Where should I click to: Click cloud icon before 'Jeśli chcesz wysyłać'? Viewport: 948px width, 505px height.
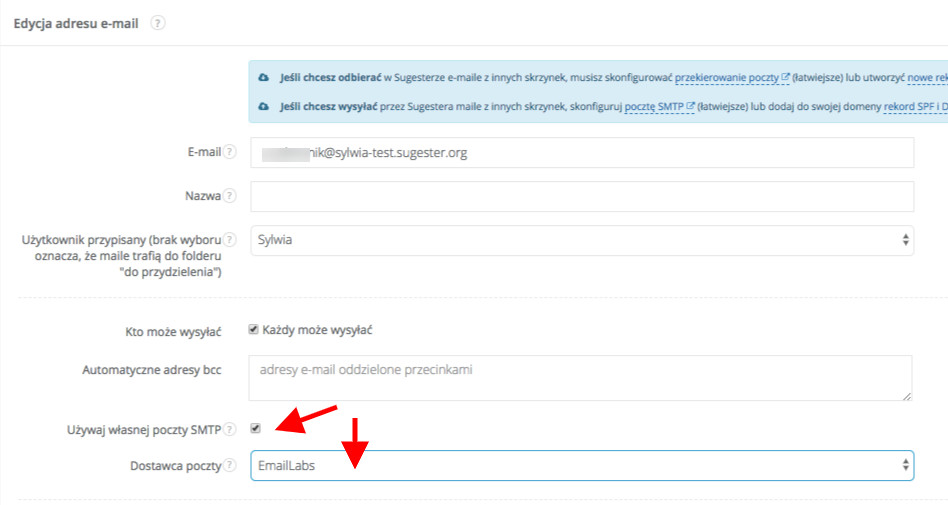tap(263, 106)
